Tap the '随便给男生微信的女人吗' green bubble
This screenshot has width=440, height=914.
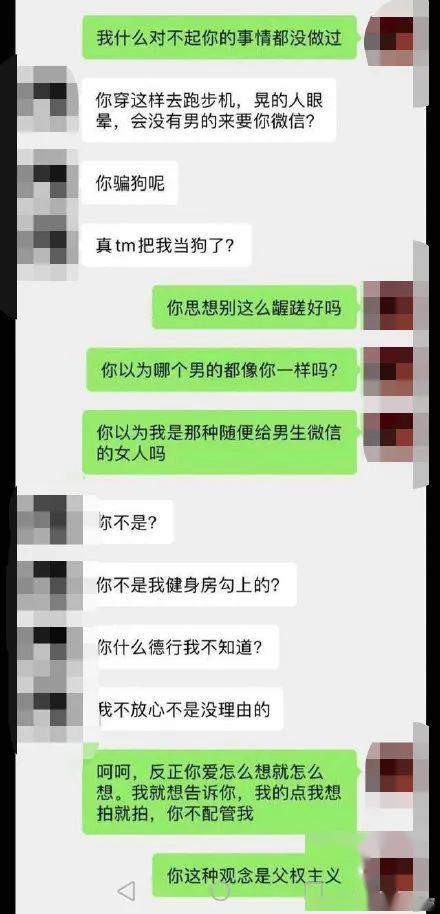219,442
